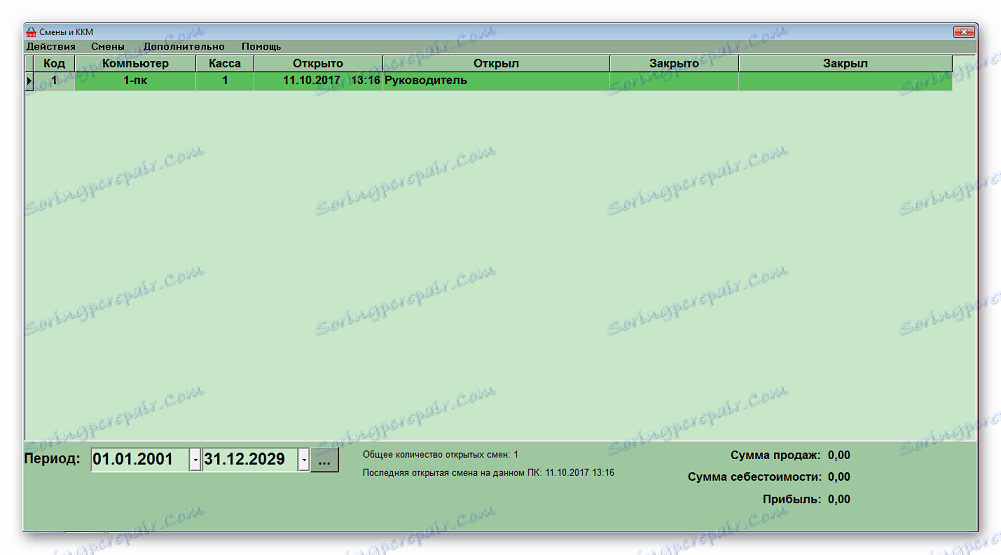Click the empty Закрыто cell of shift 1
The width and height of the screenshot is (1001, 555).
[x=674, y=80]
